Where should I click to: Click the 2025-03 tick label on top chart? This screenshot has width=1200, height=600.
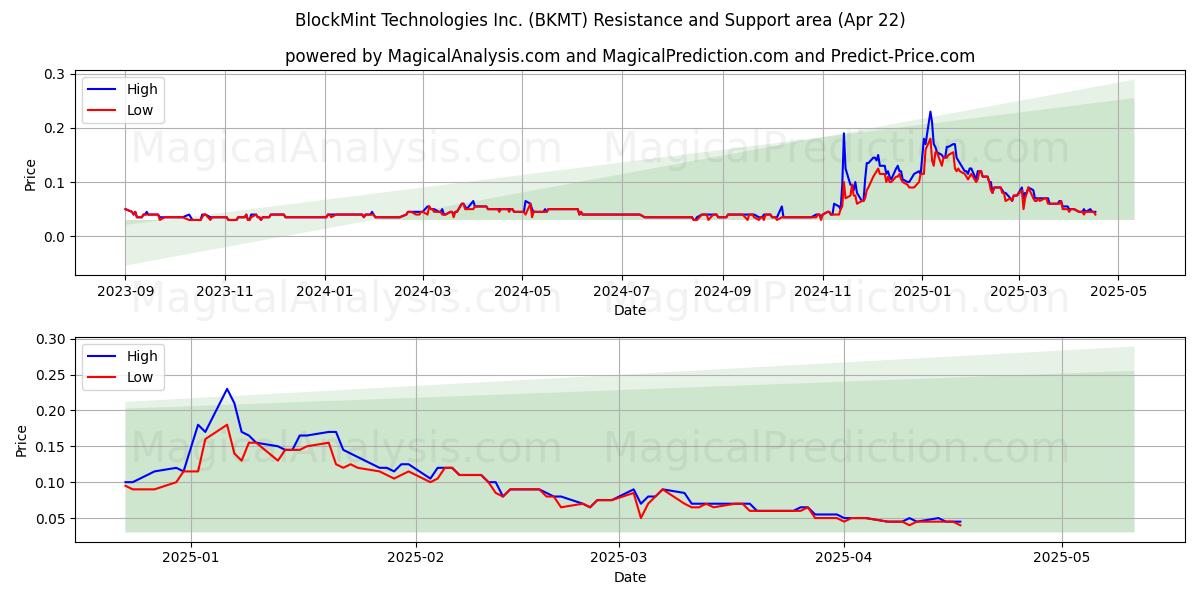coord(1019,291)
